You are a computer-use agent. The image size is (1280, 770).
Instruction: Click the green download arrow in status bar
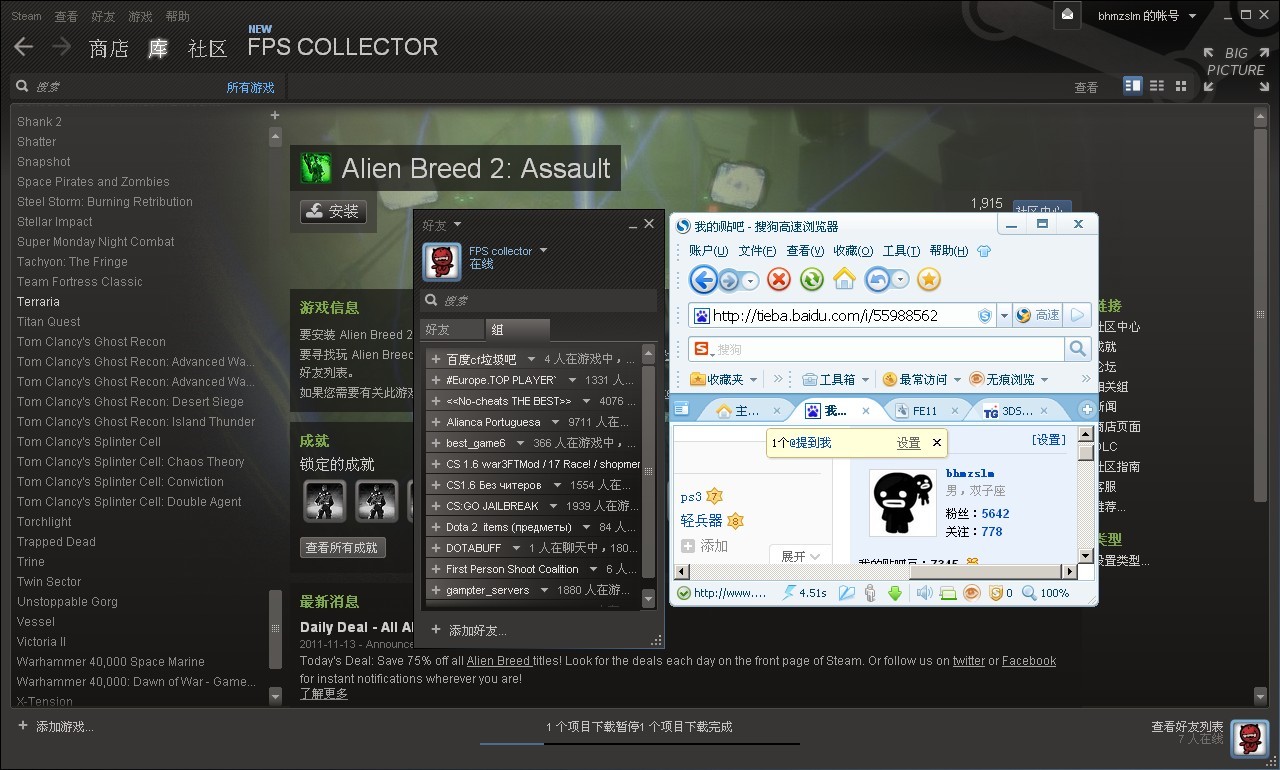895,593
